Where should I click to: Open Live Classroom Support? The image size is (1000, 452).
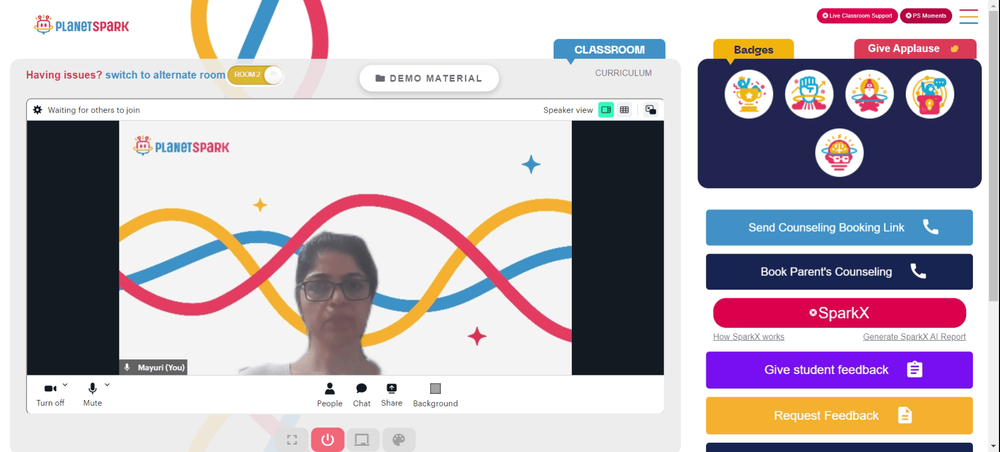tap(857, 16)
